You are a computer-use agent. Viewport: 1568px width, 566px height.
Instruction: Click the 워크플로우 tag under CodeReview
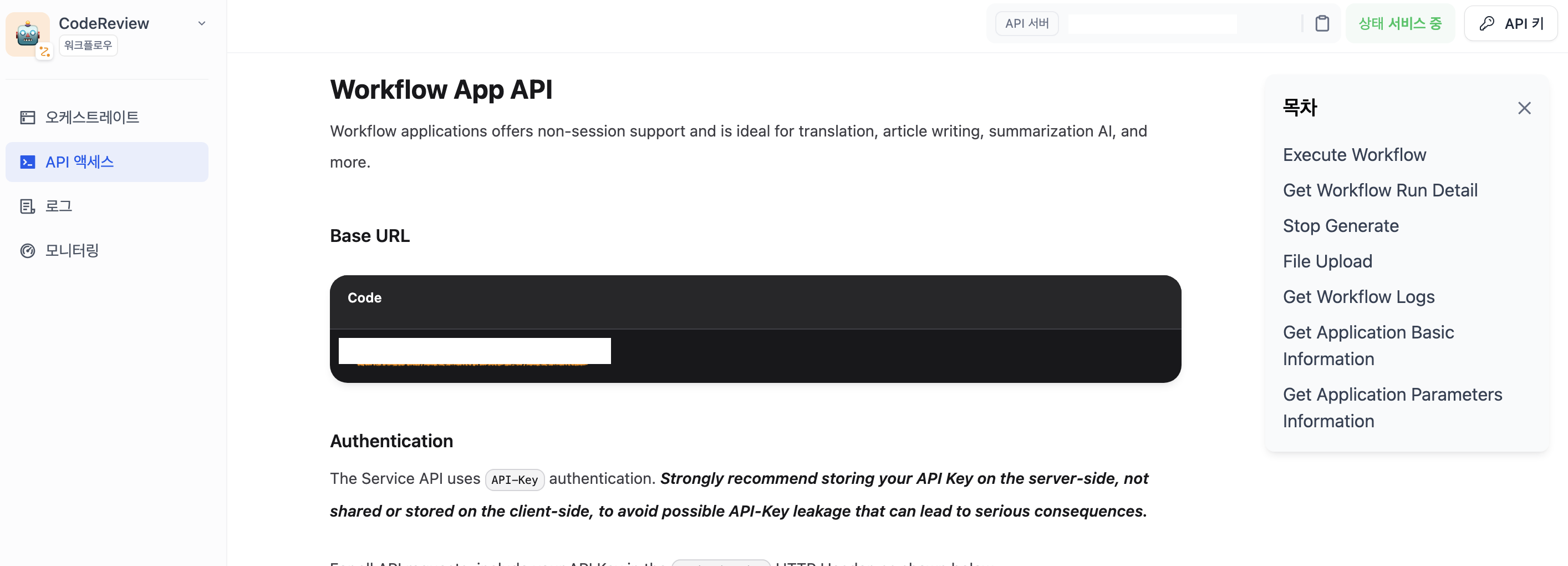point(88,45)
